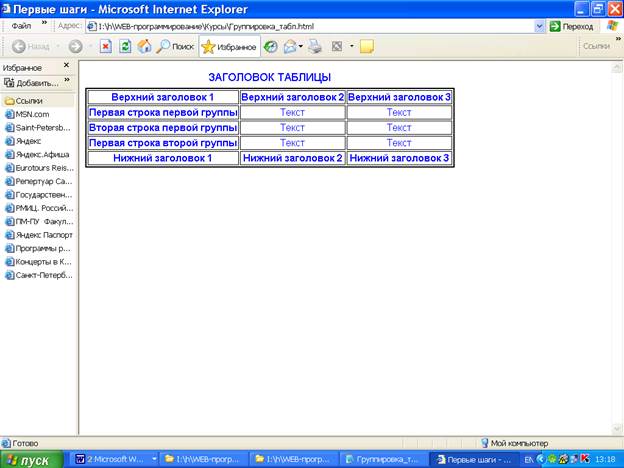Open the Mail envelope icon

pos(290,47)
